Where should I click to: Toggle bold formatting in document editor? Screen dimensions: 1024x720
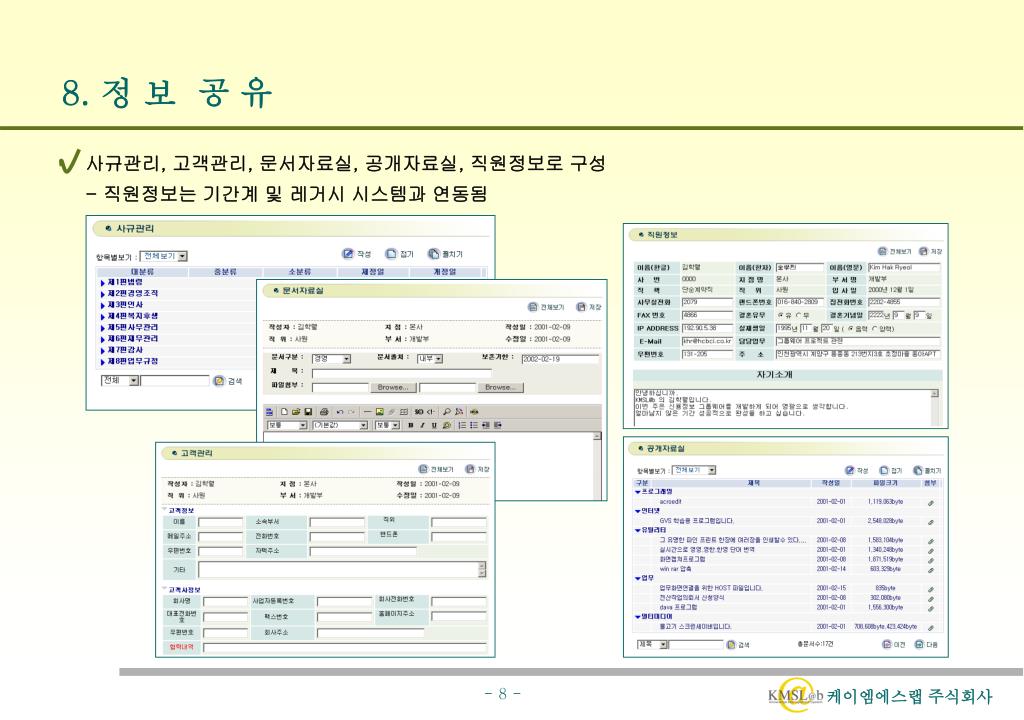click(410, 425)
